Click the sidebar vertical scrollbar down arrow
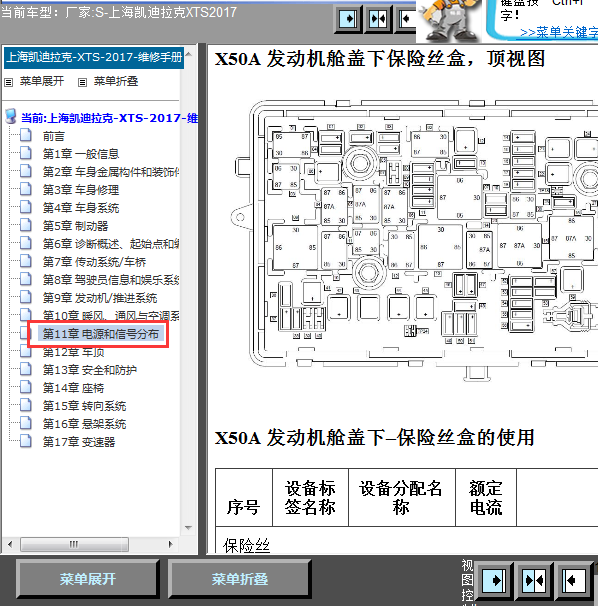 (x=189, y=528)
